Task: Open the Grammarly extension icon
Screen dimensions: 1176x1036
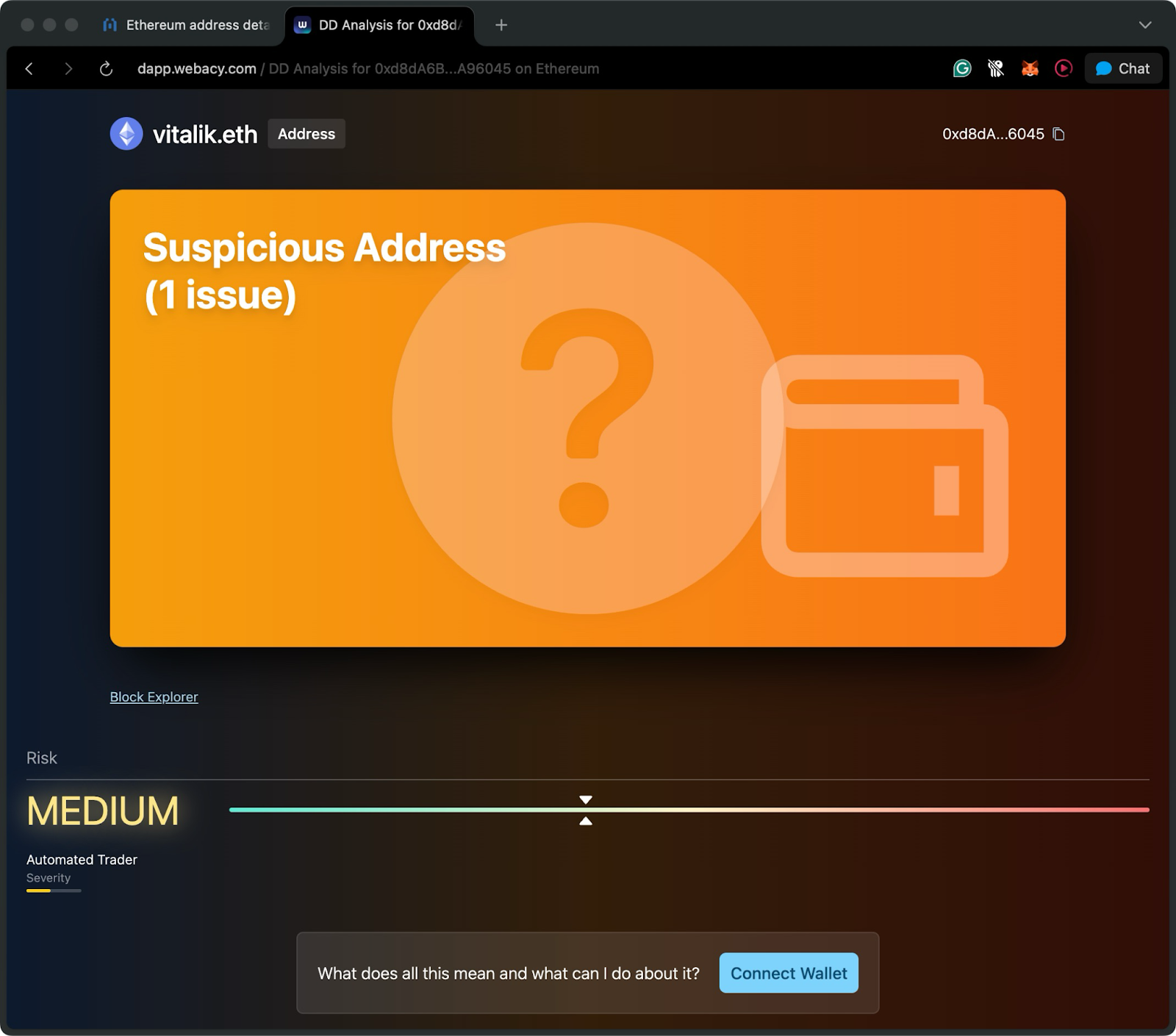Action: point(962,68)
